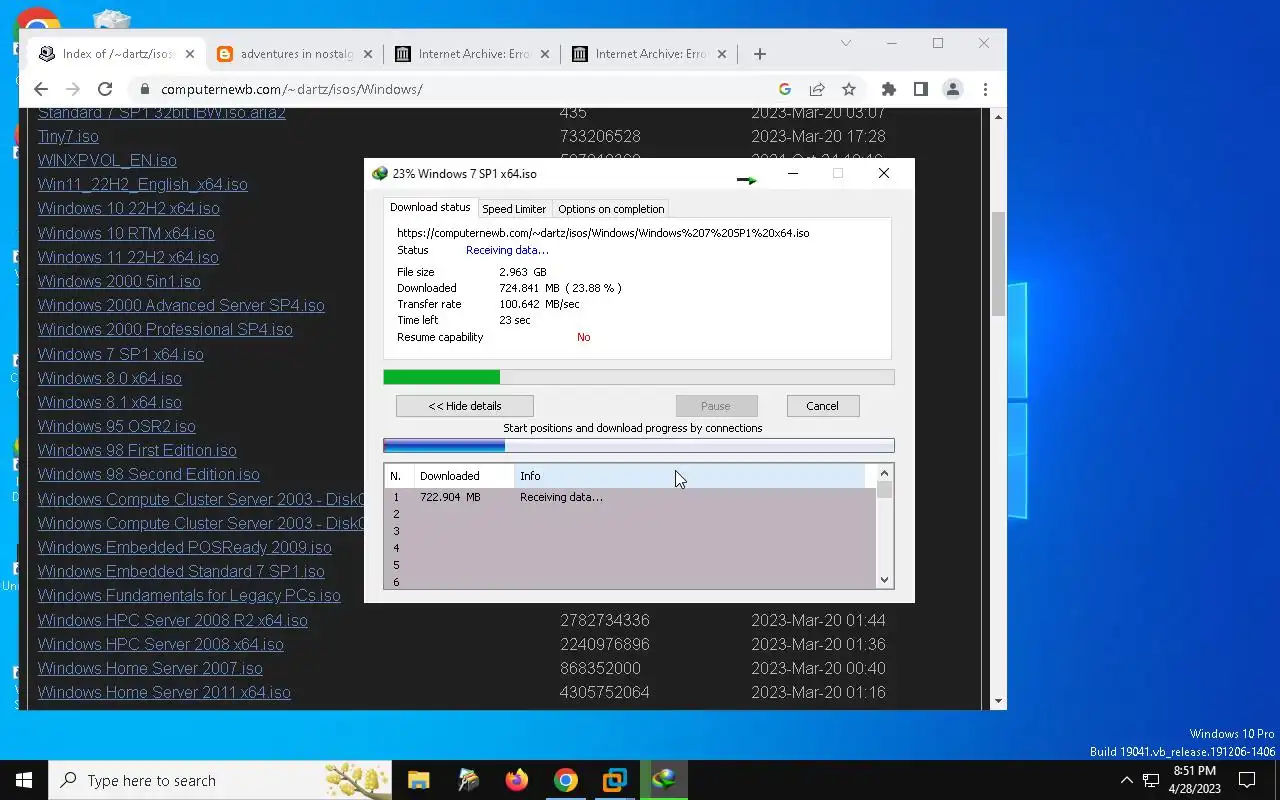This screenshot has width=1280, height=800.
Task: Bookmark this page with the star icon
Action: pos(849,89)
